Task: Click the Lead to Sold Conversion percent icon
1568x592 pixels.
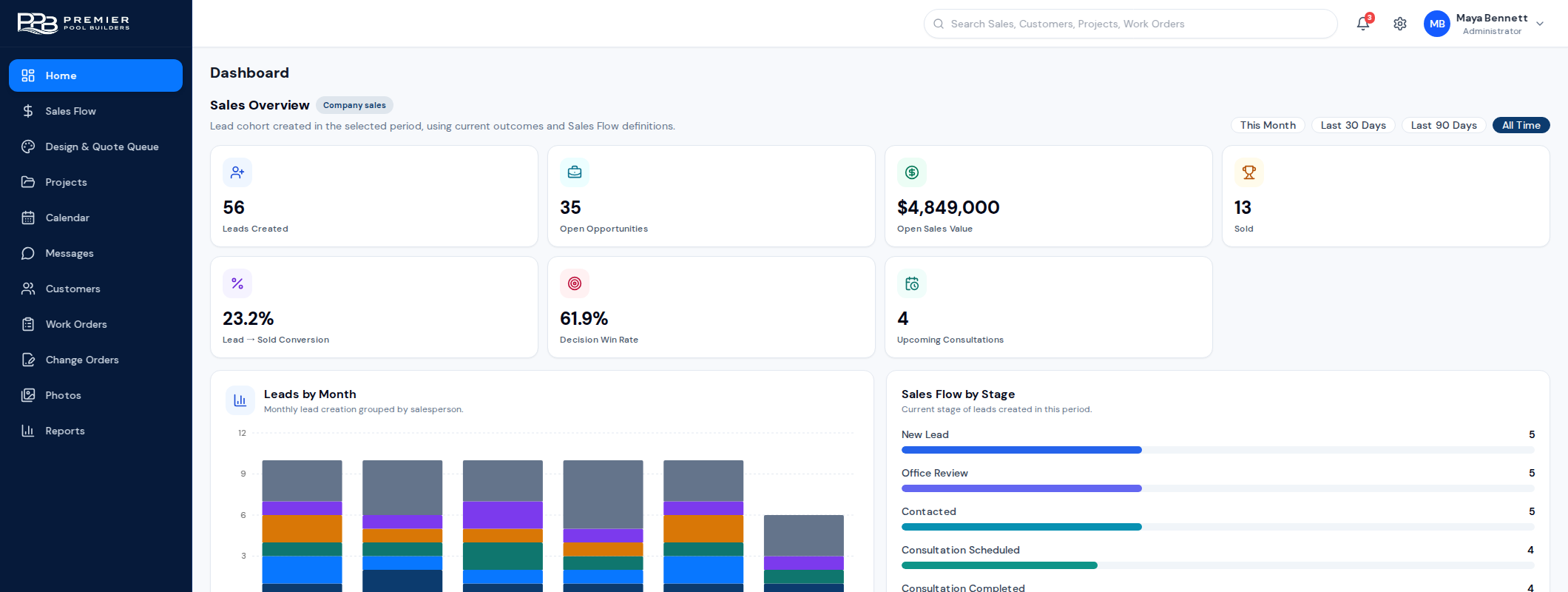Action: [x=237, y=283]
